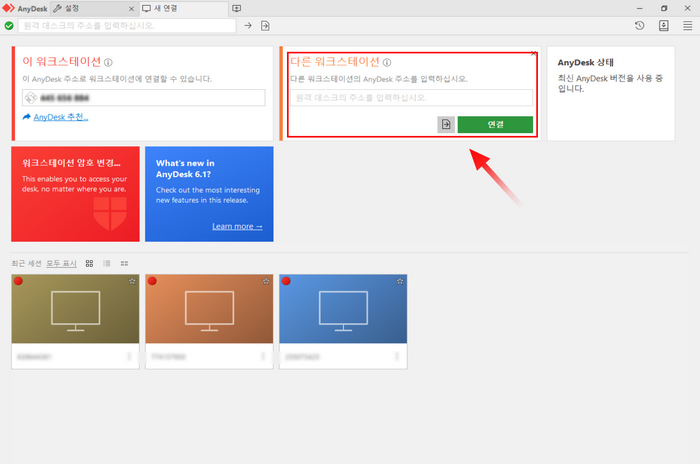
Task: Favorite the orange session with star icon
Action: tap(266, 281)
